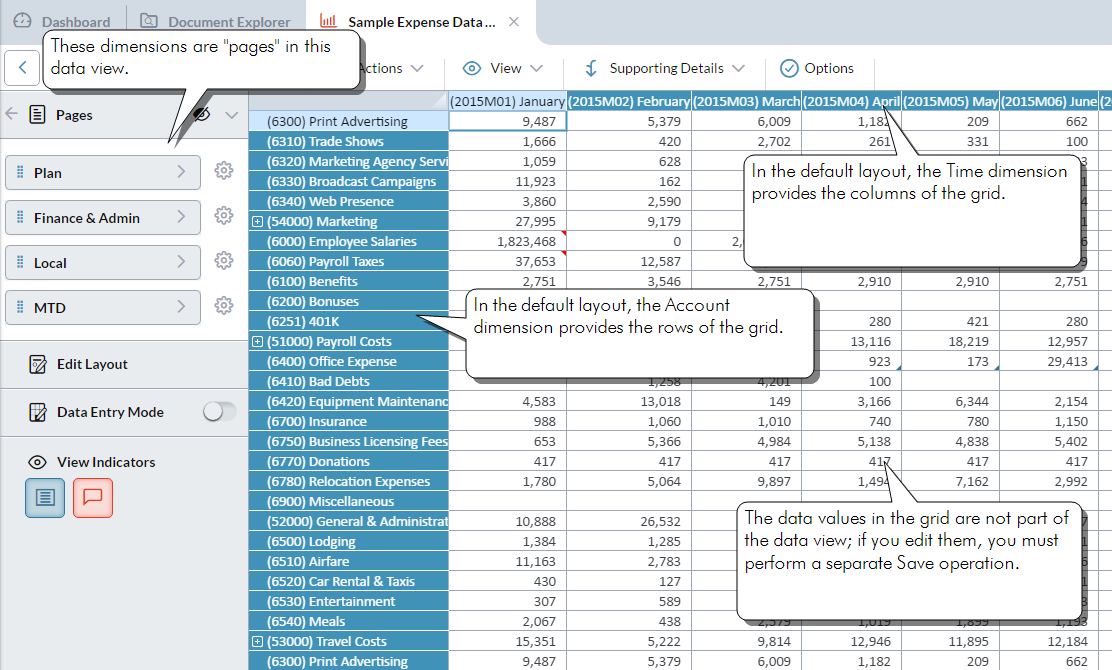
Task: Click Edit Layout
Action: (92, 364)
